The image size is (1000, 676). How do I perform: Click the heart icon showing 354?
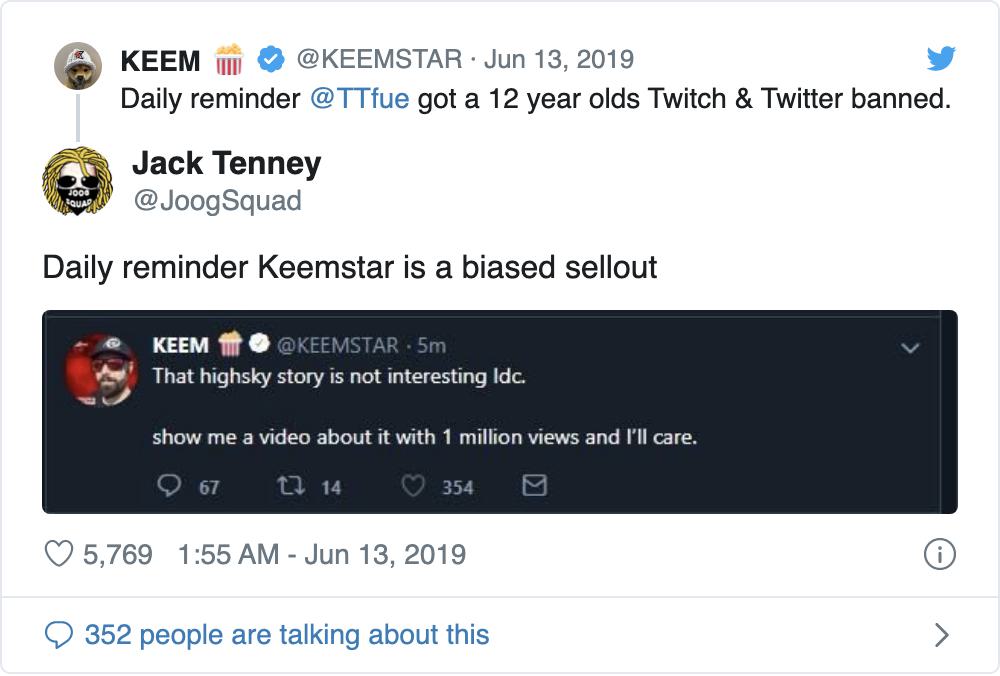(x=412, y=487)
